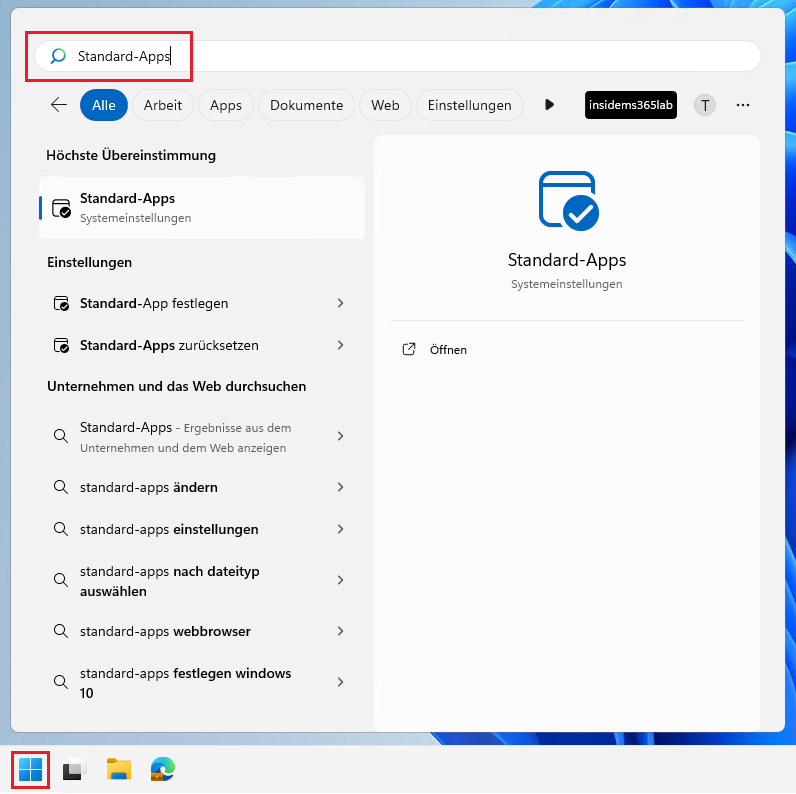Open the three-dots more options menu
Screen dimensions: 796x794
click(x=742, y=105)
